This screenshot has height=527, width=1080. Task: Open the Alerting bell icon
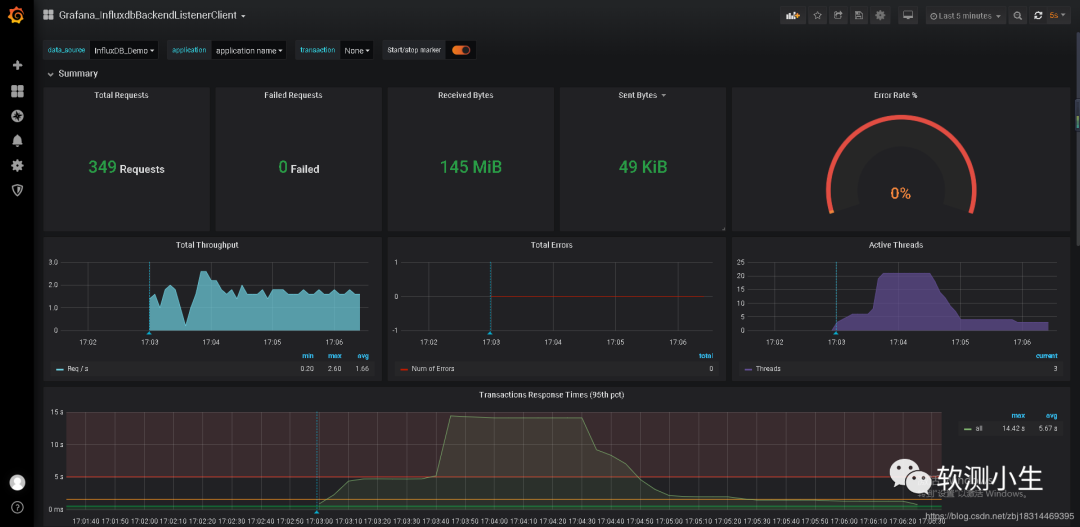pyautogui.click(x=17, y=141)
